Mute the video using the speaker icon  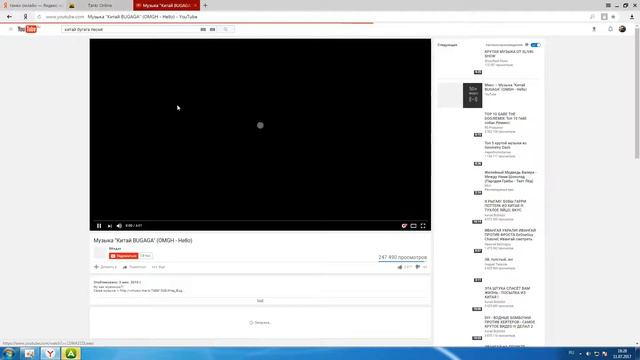tap(119, 226)
